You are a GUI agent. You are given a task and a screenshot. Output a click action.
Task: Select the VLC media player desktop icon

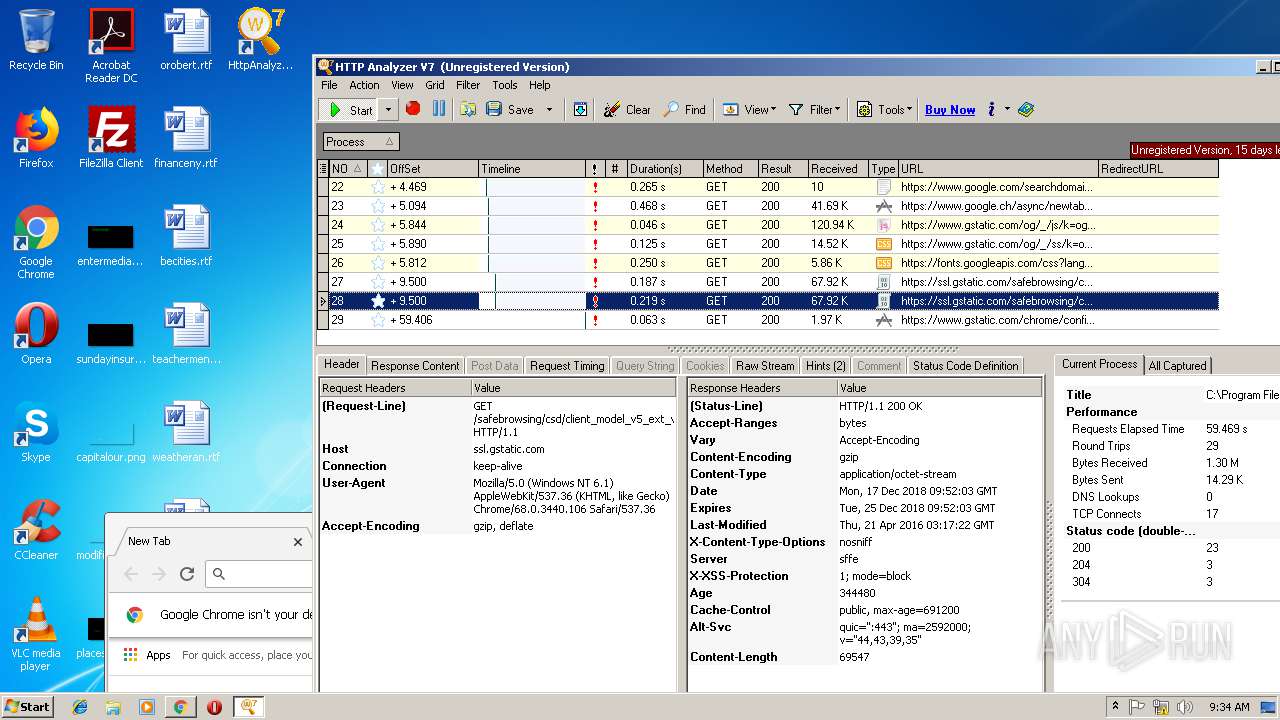point(36,633)
